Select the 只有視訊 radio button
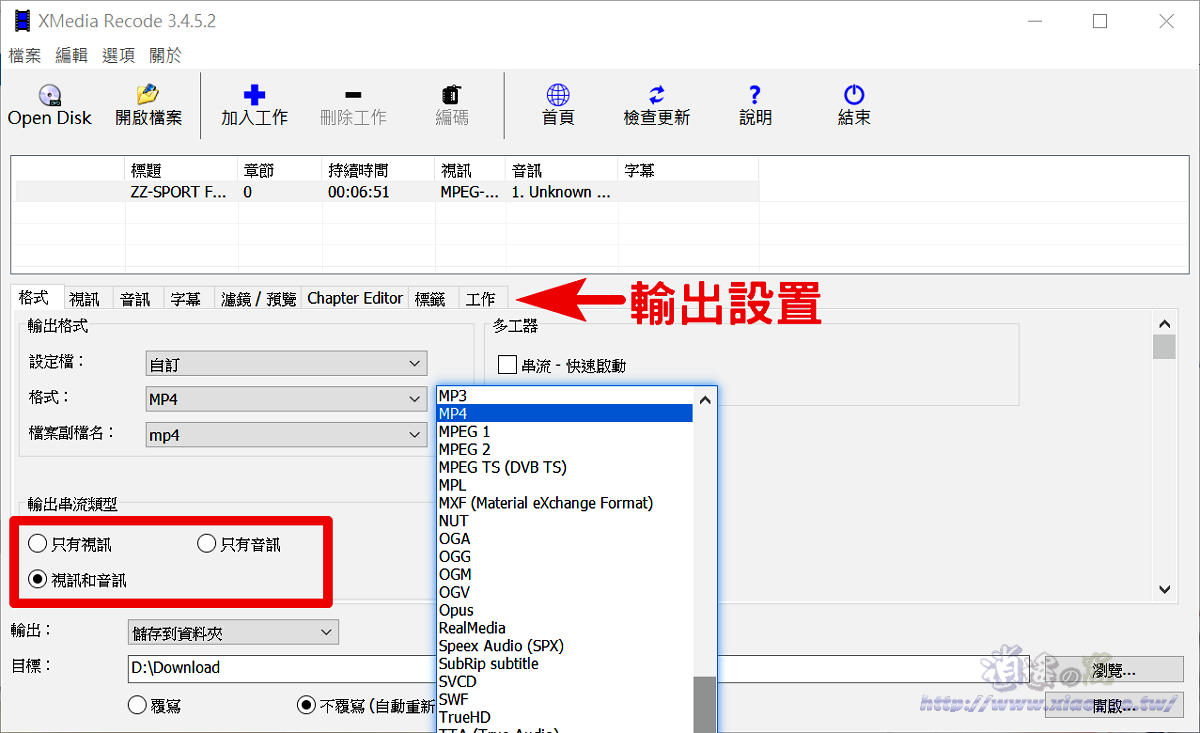Viewport: 1200px width, 733px height. 37,544
